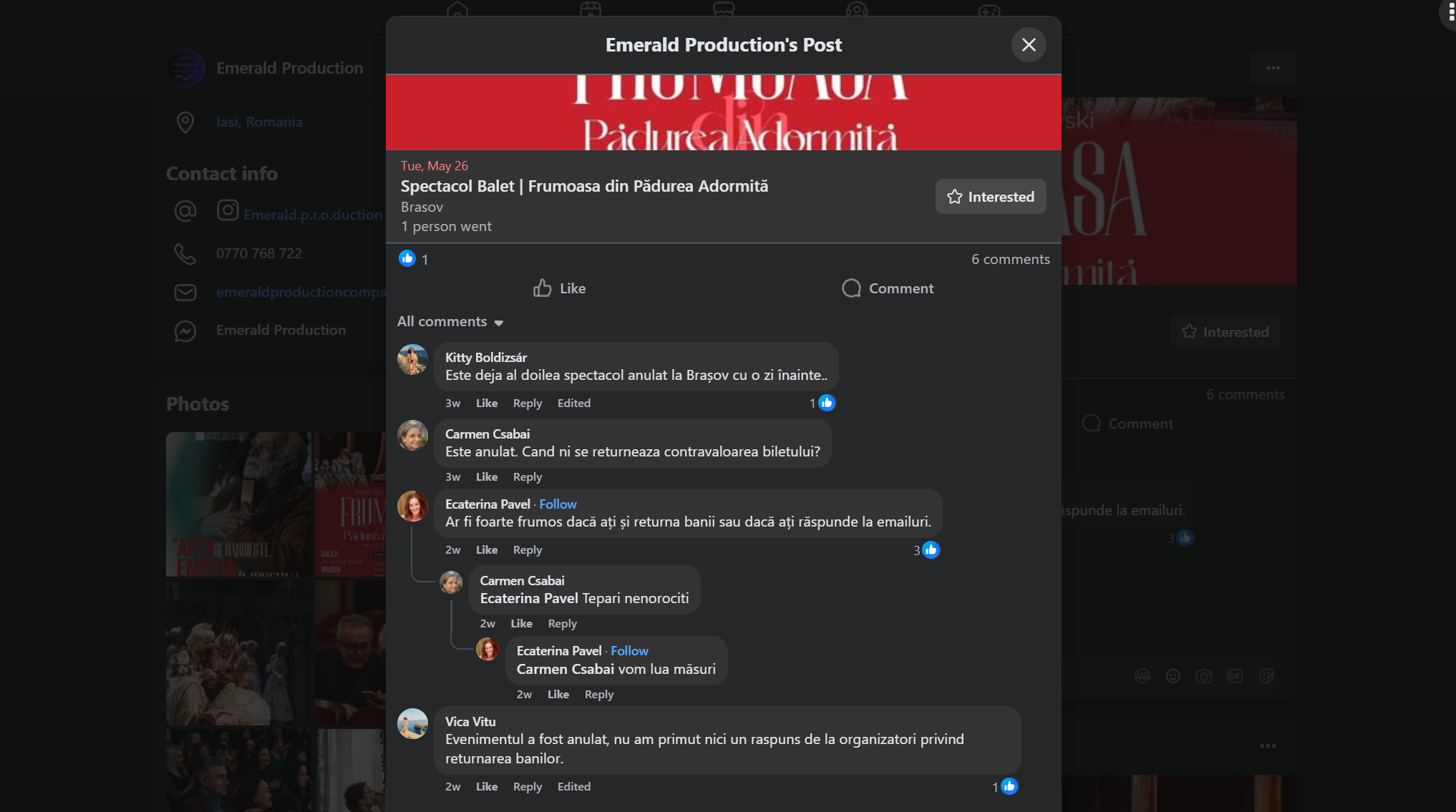Click the thumbs-up Like icon under the post
Image resolution: width=1456 pixels, height=812 pixels.
(x=542, y=288)
